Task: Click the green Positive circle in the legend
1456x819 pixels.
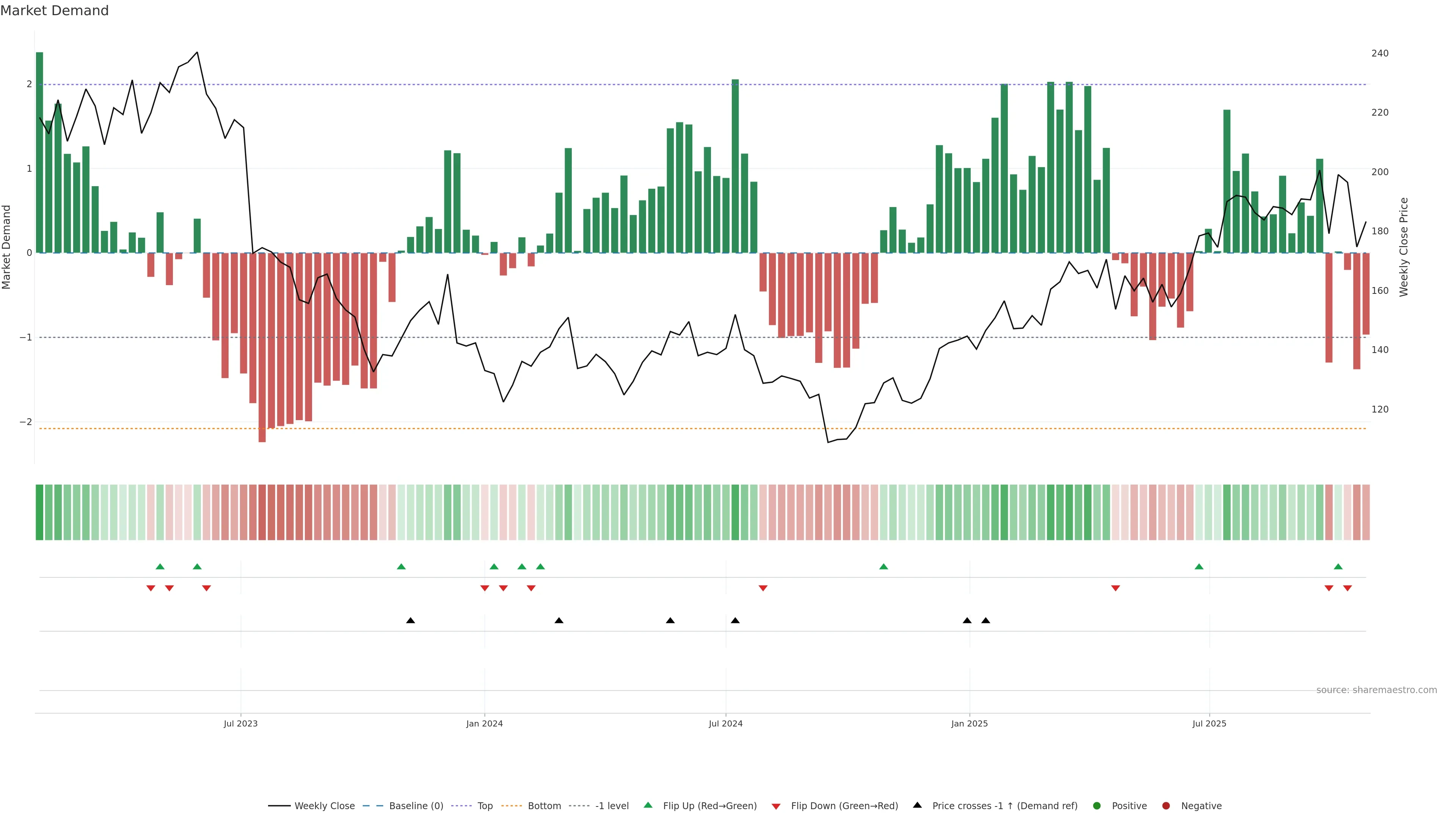Action: point(1097,805)
